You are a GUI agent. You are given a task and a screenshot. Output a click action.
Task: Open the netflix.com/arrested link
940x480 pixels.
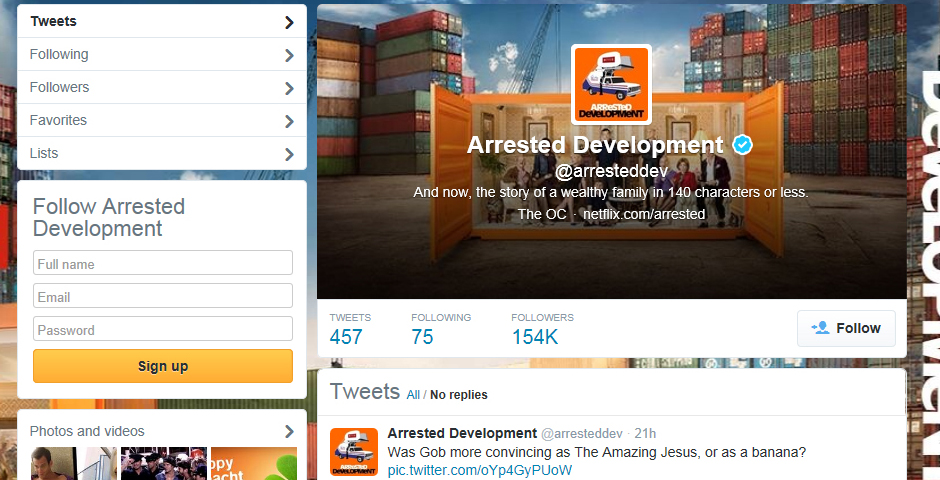(x=644, y=214)
